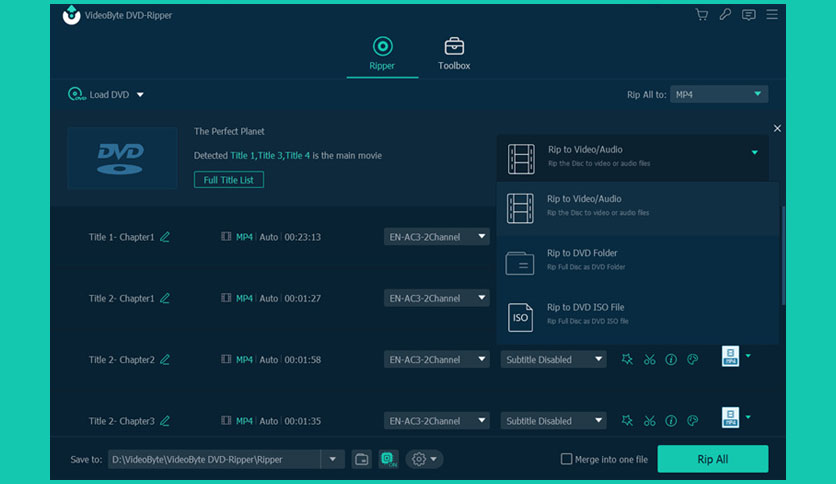The image size is (836, 484).
Task: Choose Rip to Video/Audio from the list
Action: (637, 208)
